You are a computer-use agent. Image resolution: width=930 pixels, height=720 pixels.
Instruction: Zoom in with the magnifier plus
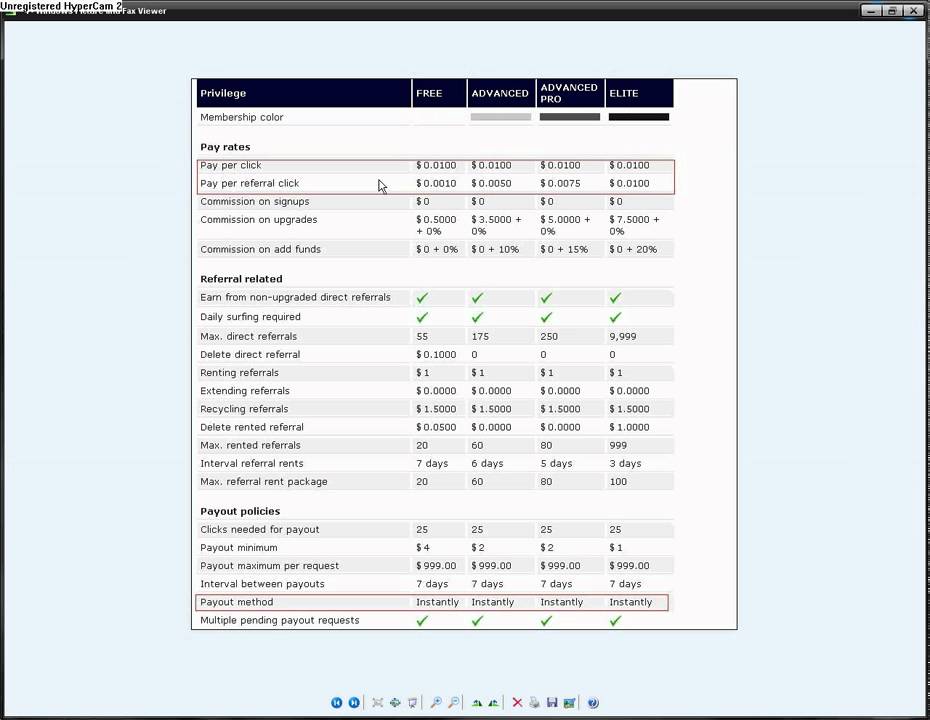point(436,703)
